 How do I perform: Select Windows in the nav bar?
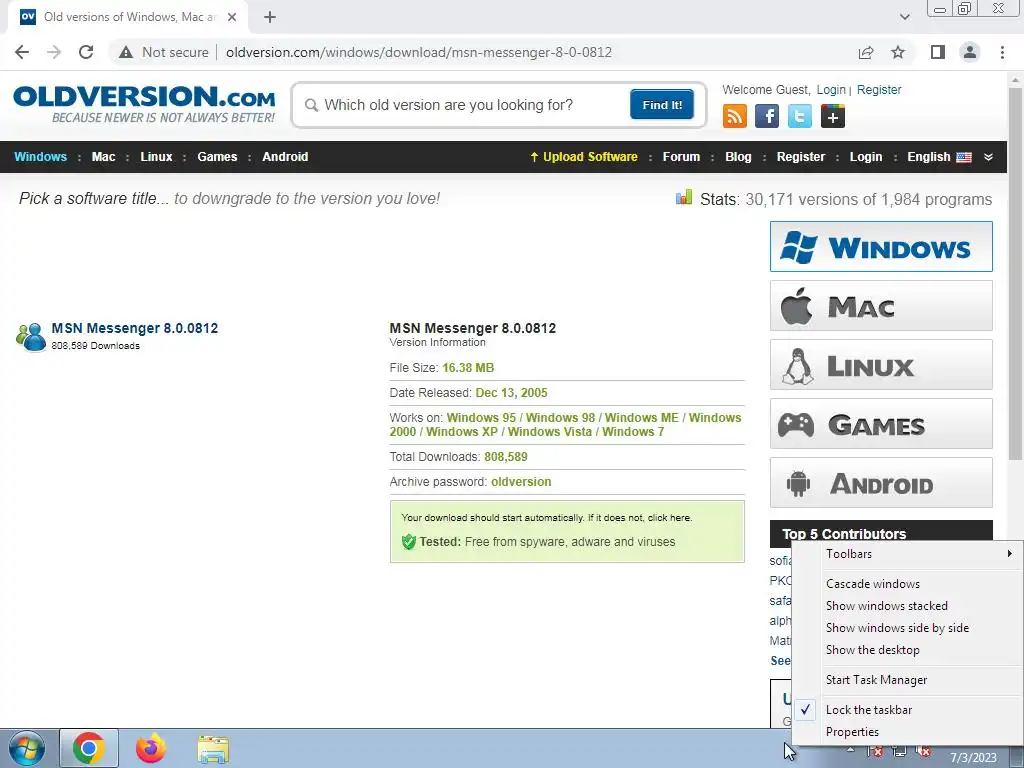pos(40,157)
